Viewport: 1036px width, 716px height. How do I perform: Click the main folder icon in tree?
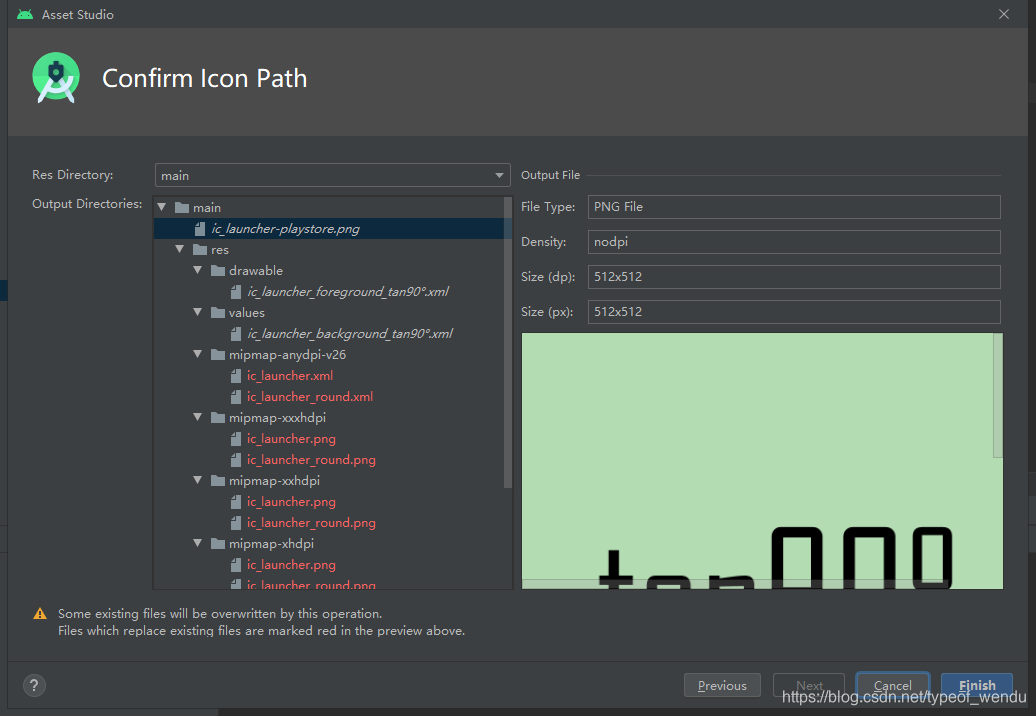tap(182, 207)
